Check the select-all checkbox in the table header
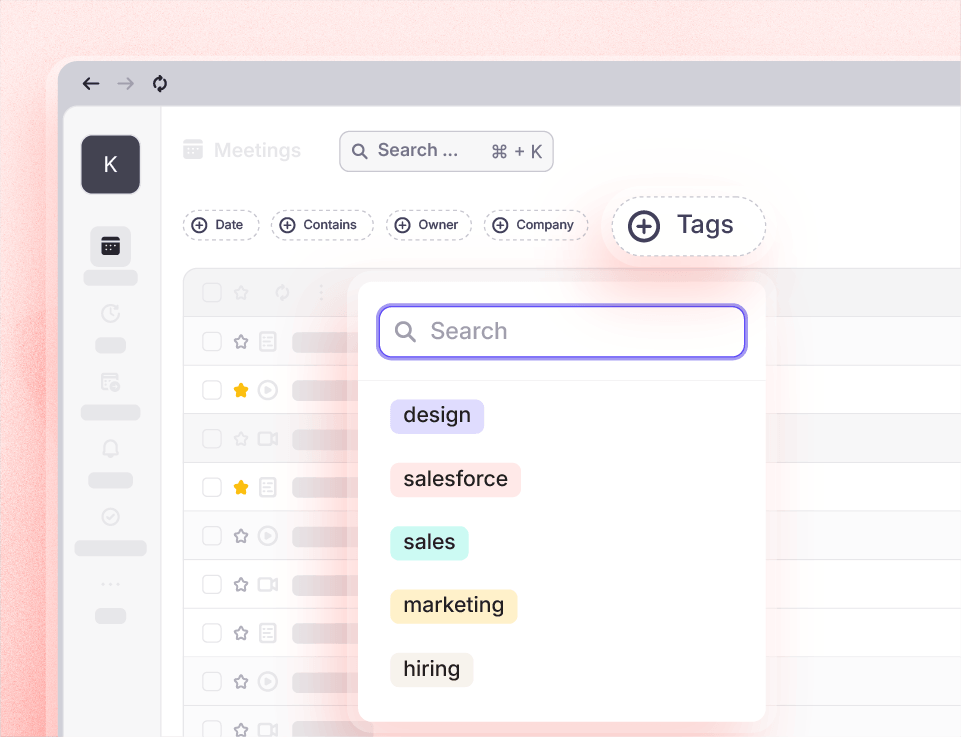 click(211, 292)
